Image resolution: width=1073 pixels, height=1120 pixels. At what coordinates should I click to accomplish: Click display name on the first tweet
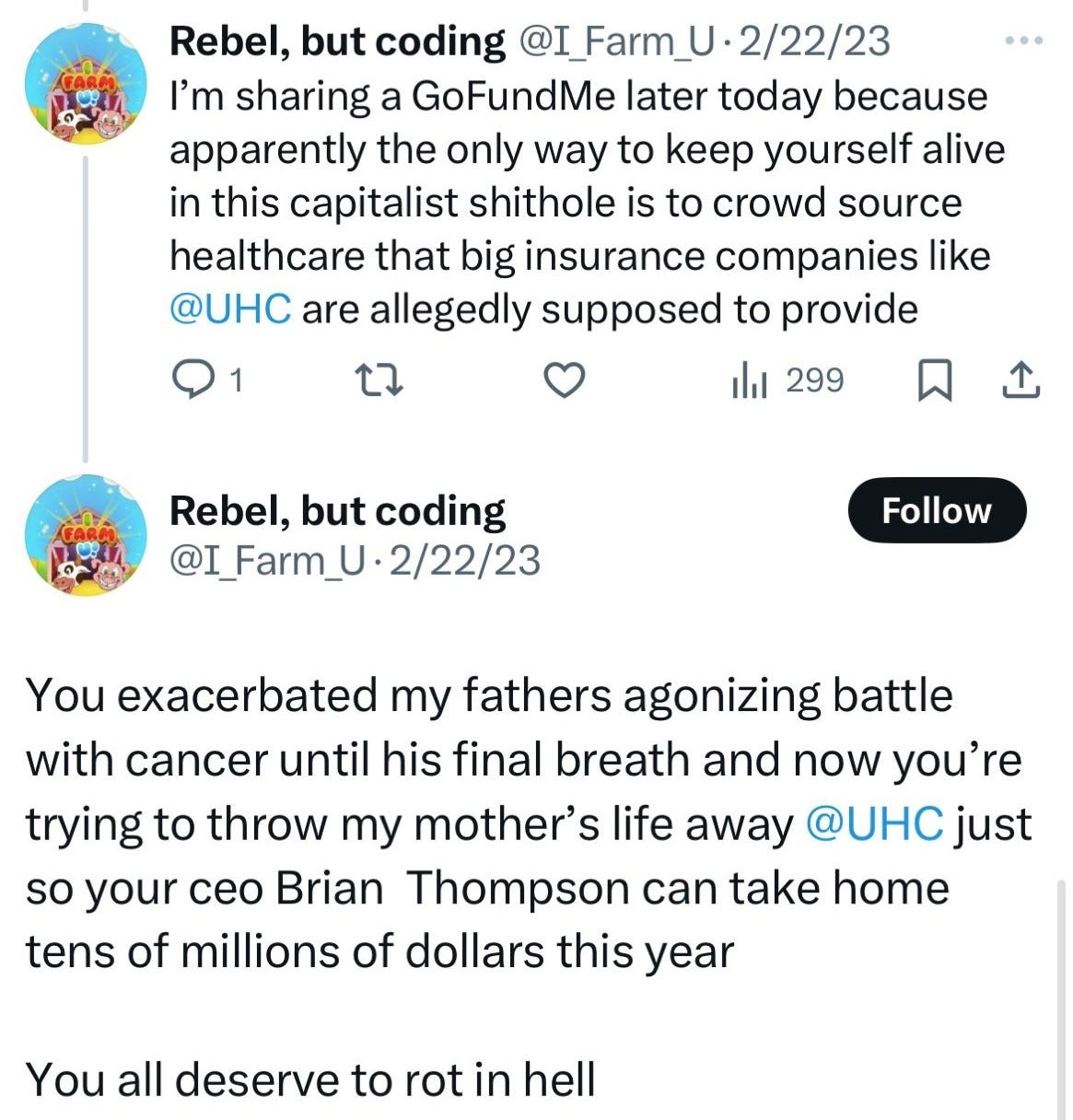(x=337, y=41)
